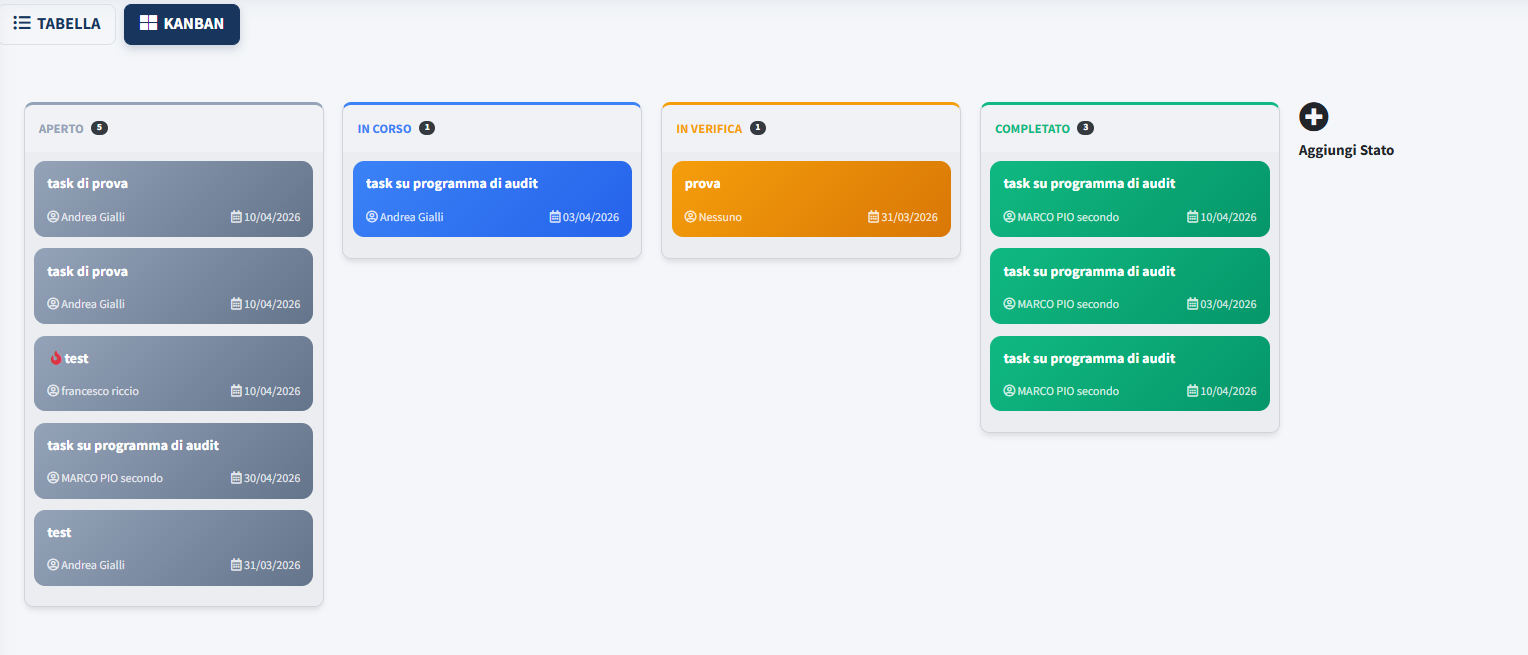
Task: Open the Completato task dated 03/04/2026
Action: click(x=1129, y=285)
